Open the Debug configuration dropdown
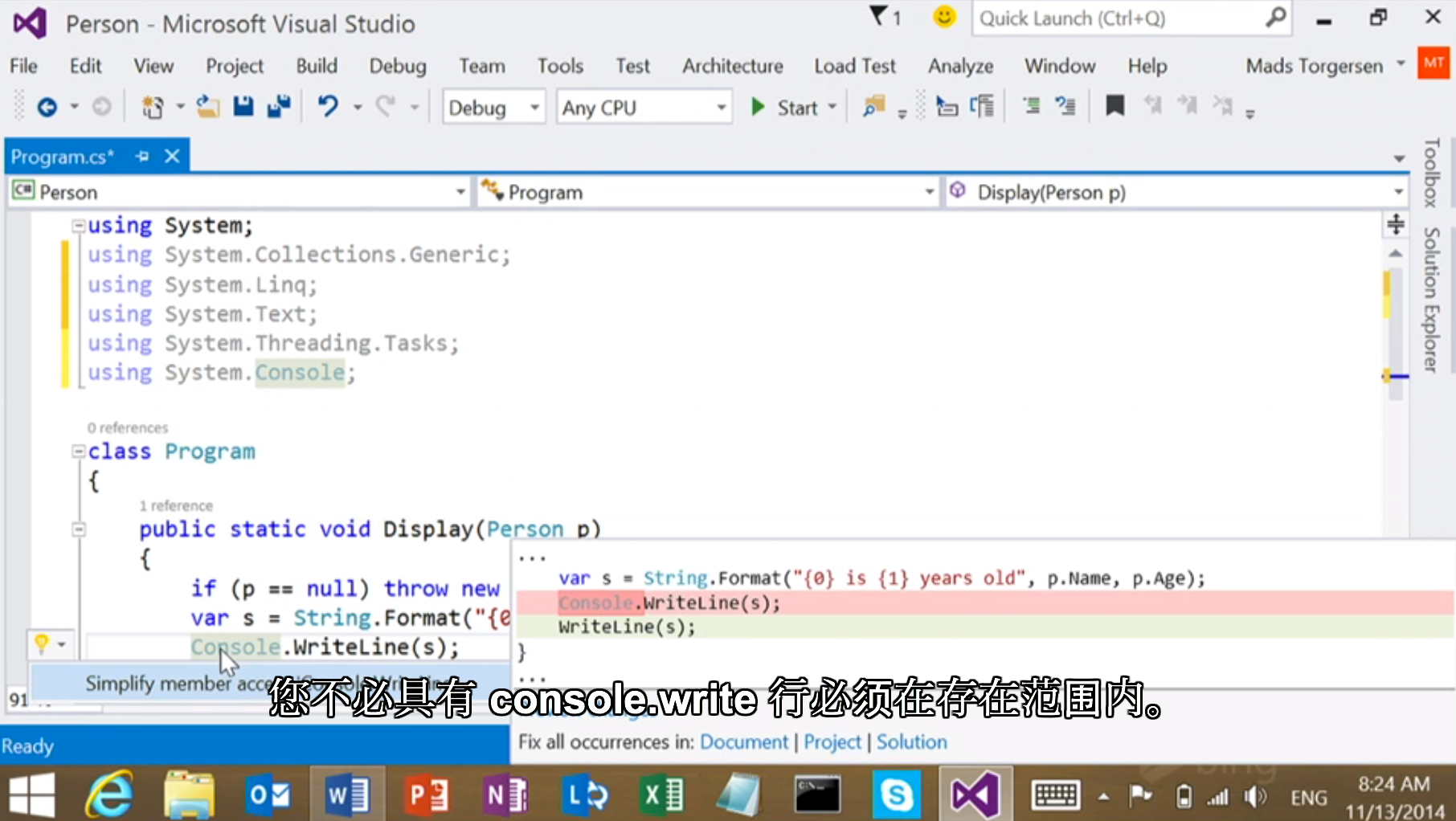Viewport: 1456px width, 821px height. pyautogui.click(x=493, y=108)
